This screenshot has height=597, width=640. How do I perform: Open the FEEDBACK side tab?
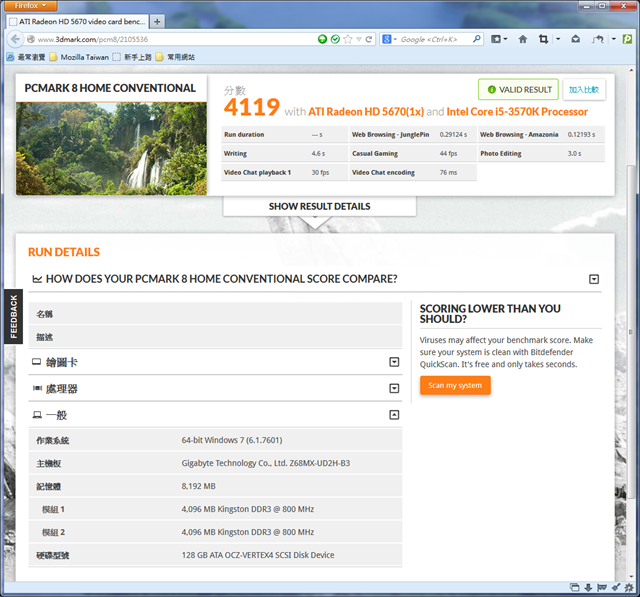pos(13,317)
